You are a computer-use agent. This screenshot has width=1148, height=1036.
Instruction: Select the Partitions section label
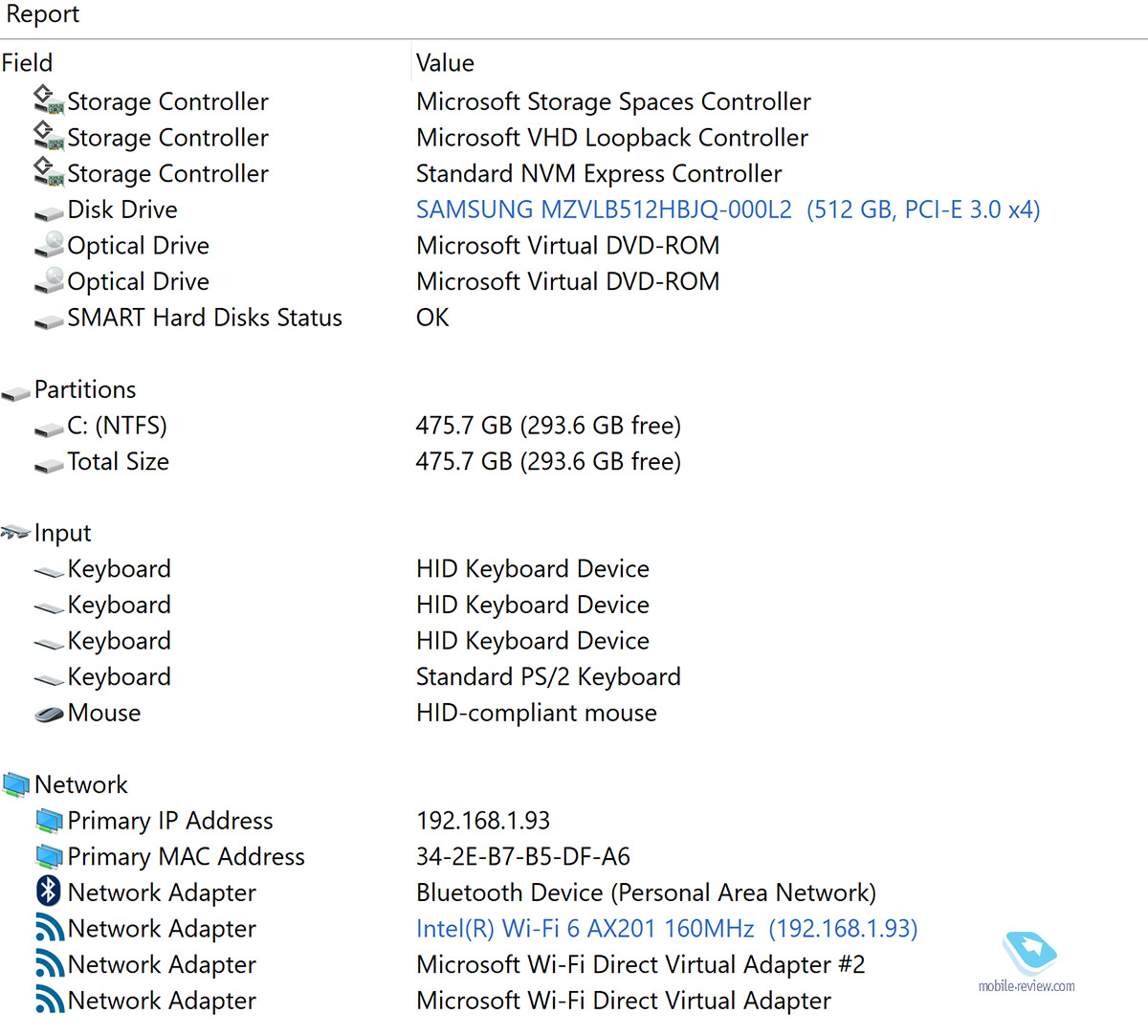tap(85, 389)
